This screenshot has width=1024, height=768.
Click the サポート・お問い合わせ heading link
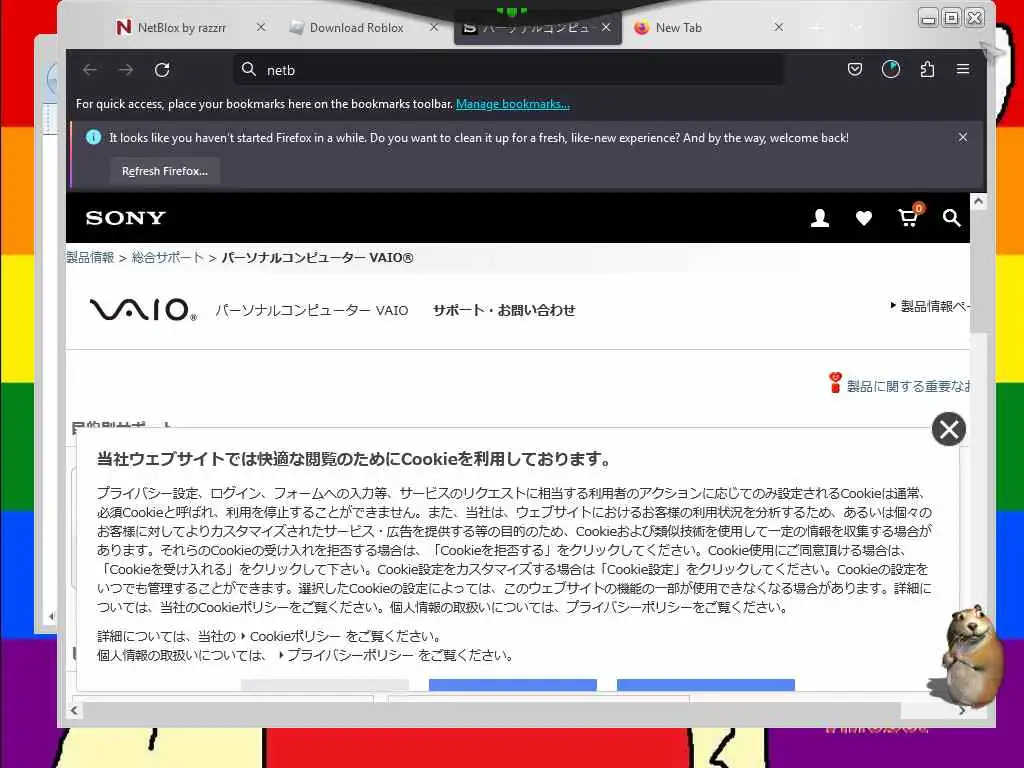(504, 310)
